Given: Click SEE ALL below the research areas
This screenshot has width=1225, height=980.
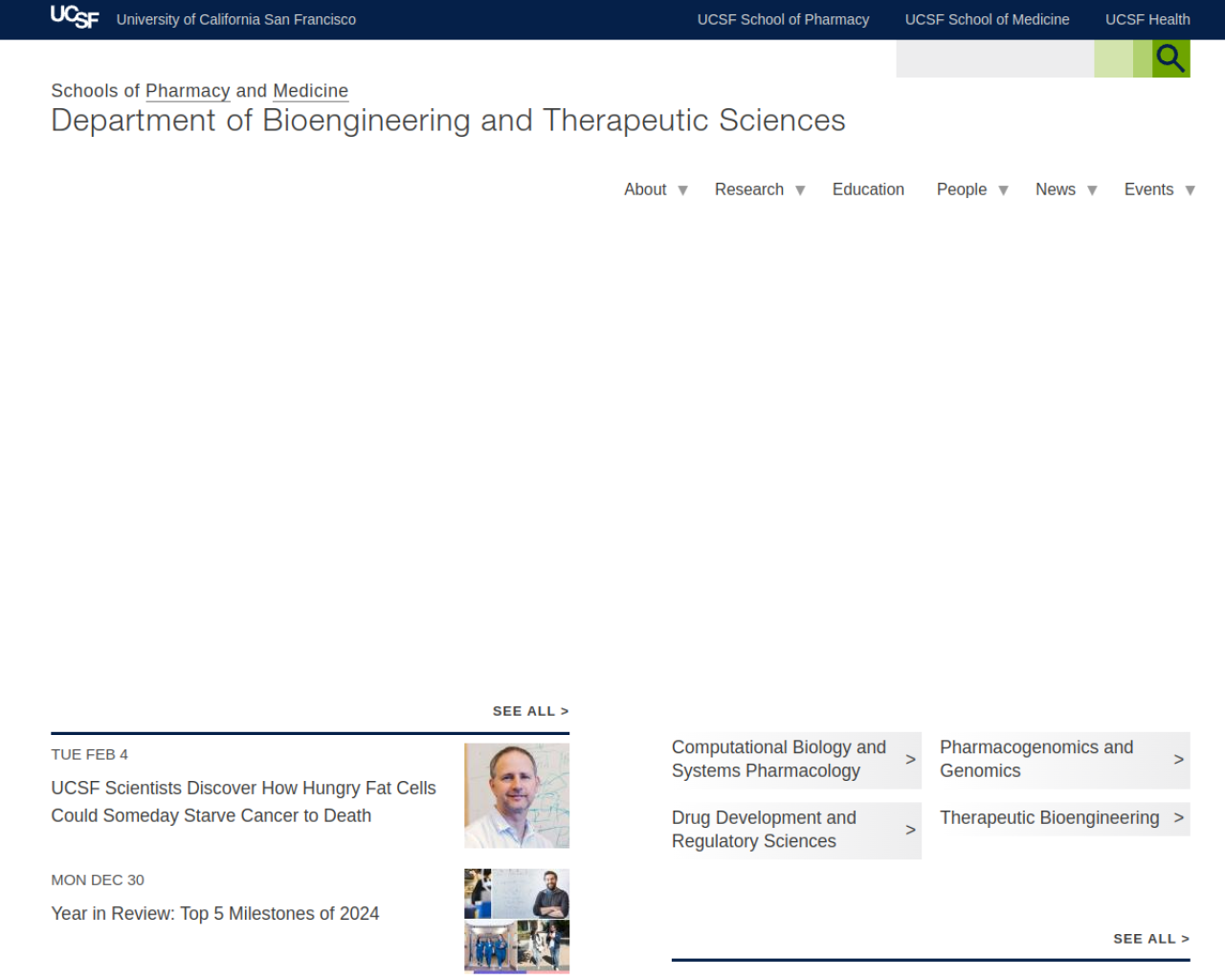Looking at the screenshot, I should coord(1151,939).
